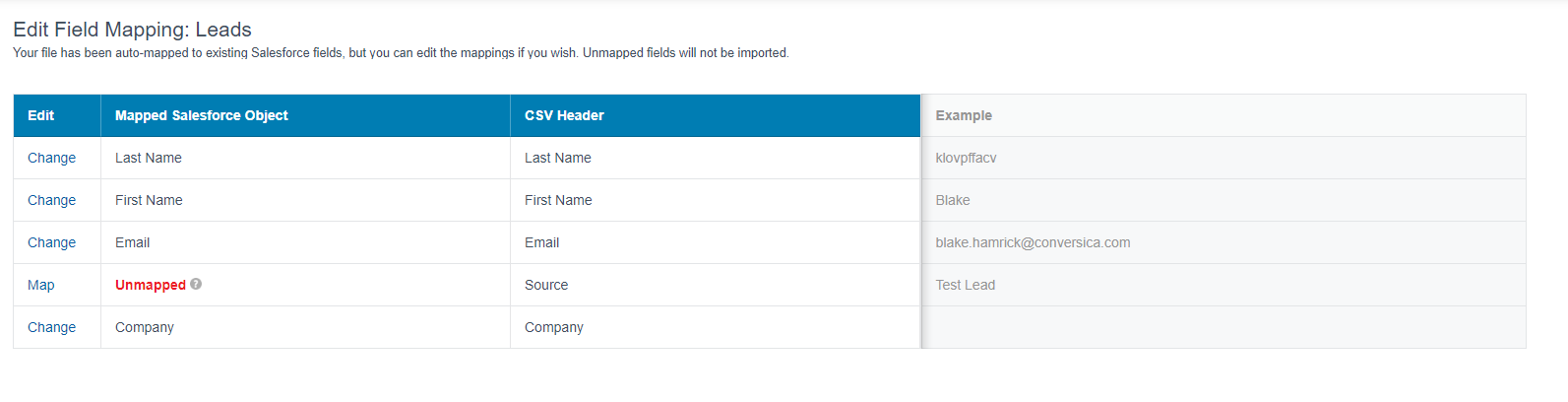This screenshot has height=402, width=1568.
Task: Click Map link for Source row
Action: pos(40,285)
